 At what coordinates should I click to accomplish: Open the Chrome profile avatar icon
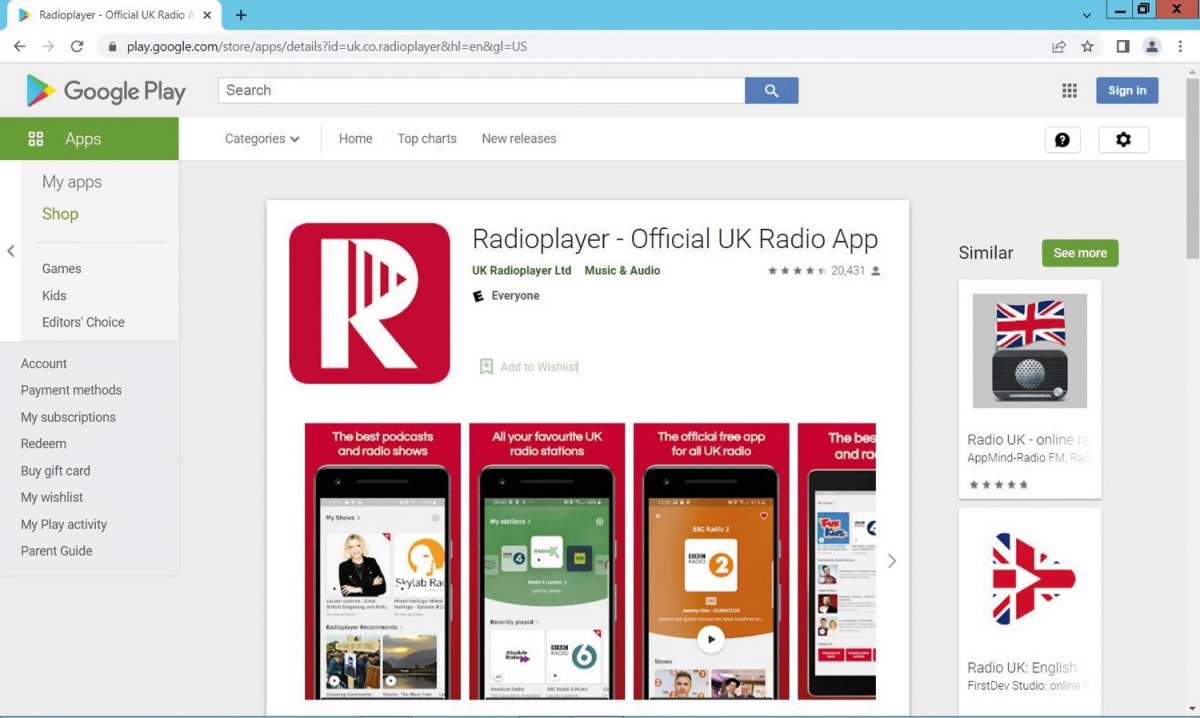(1152, 46)
